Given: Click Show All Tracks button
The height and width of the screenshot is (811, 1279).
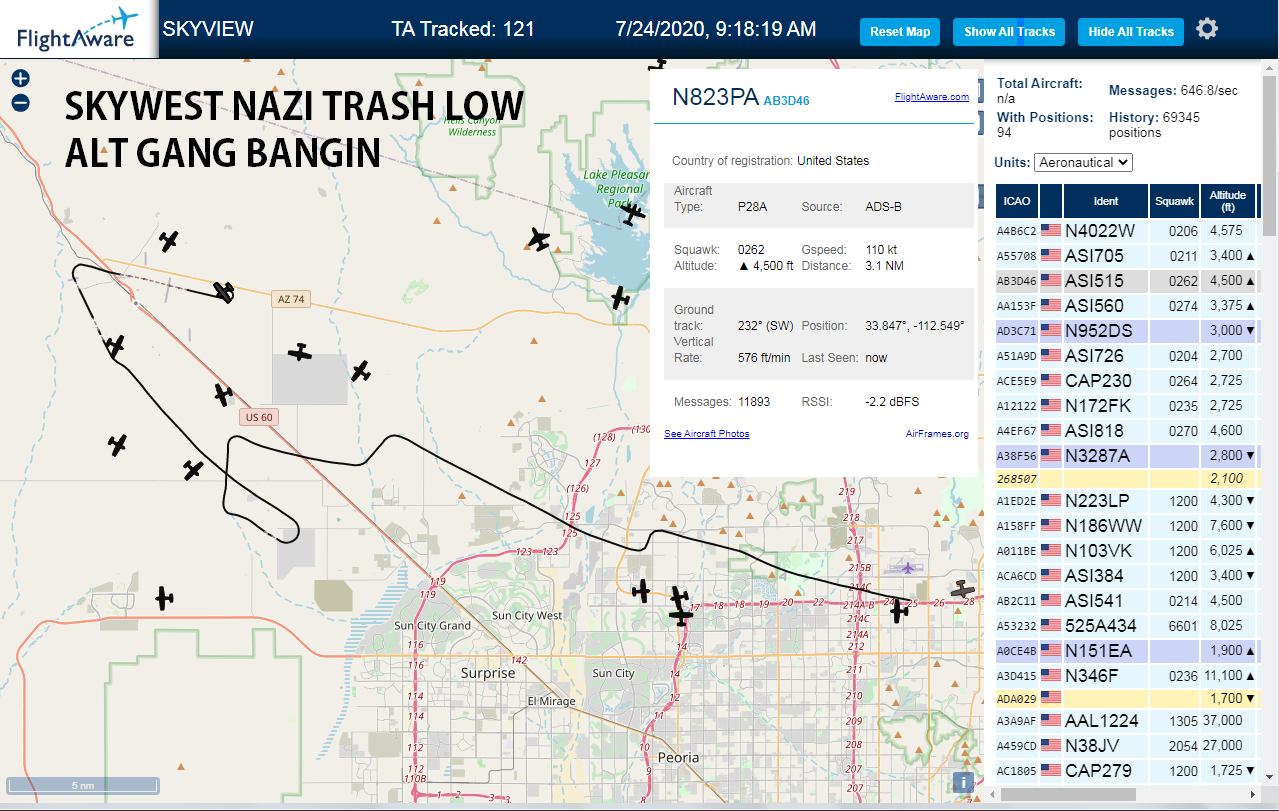Looking at the screenshot, I should (x=1009, y=32).
